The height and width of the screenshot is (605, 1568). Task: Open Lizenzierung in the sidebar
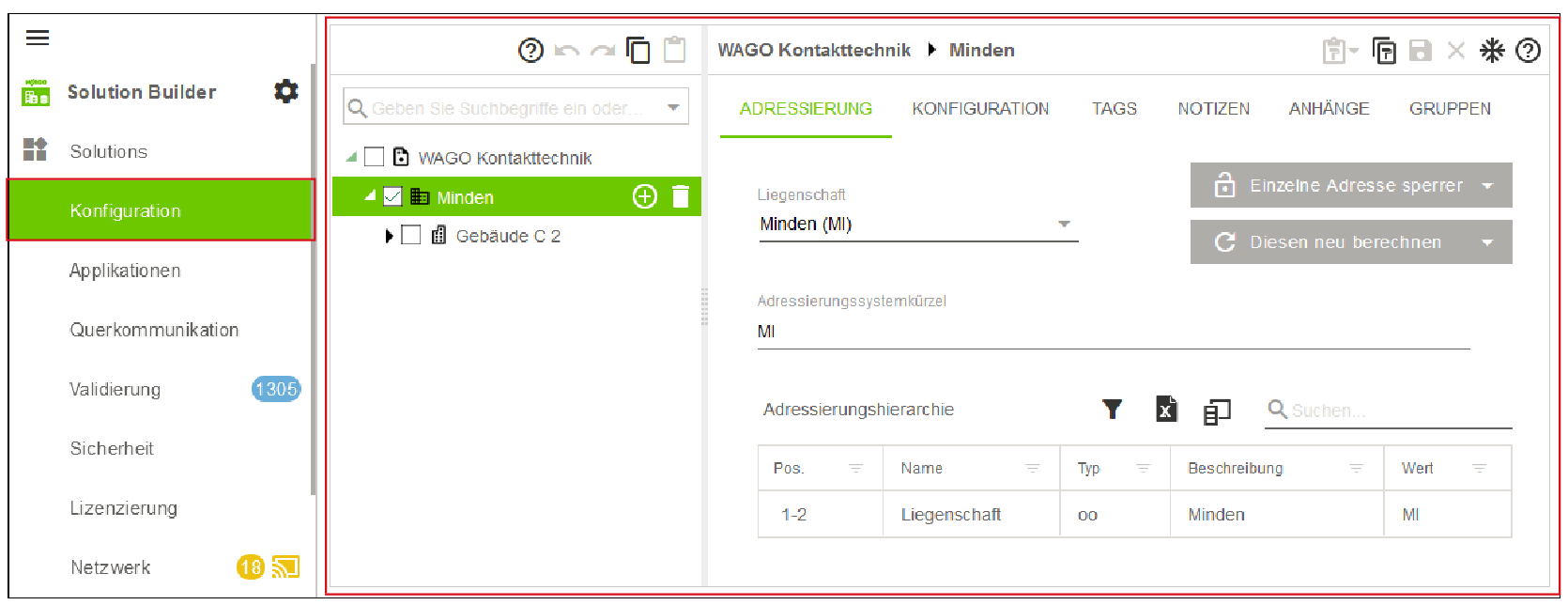click(123, 508)
